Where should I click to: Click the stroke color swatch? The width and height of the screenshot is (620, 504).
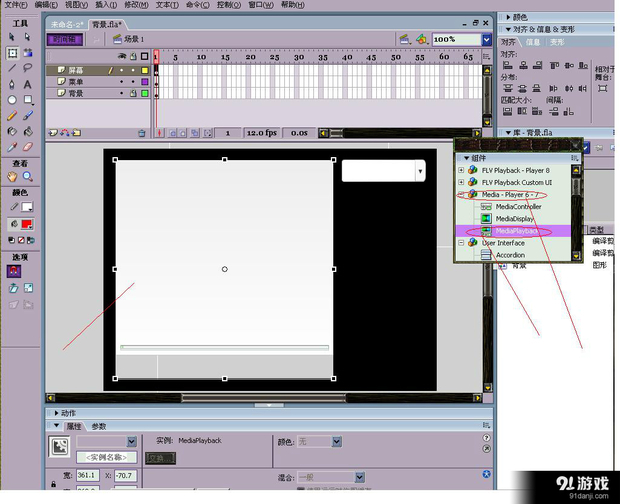pyautogui.click(x=27, y=207)
